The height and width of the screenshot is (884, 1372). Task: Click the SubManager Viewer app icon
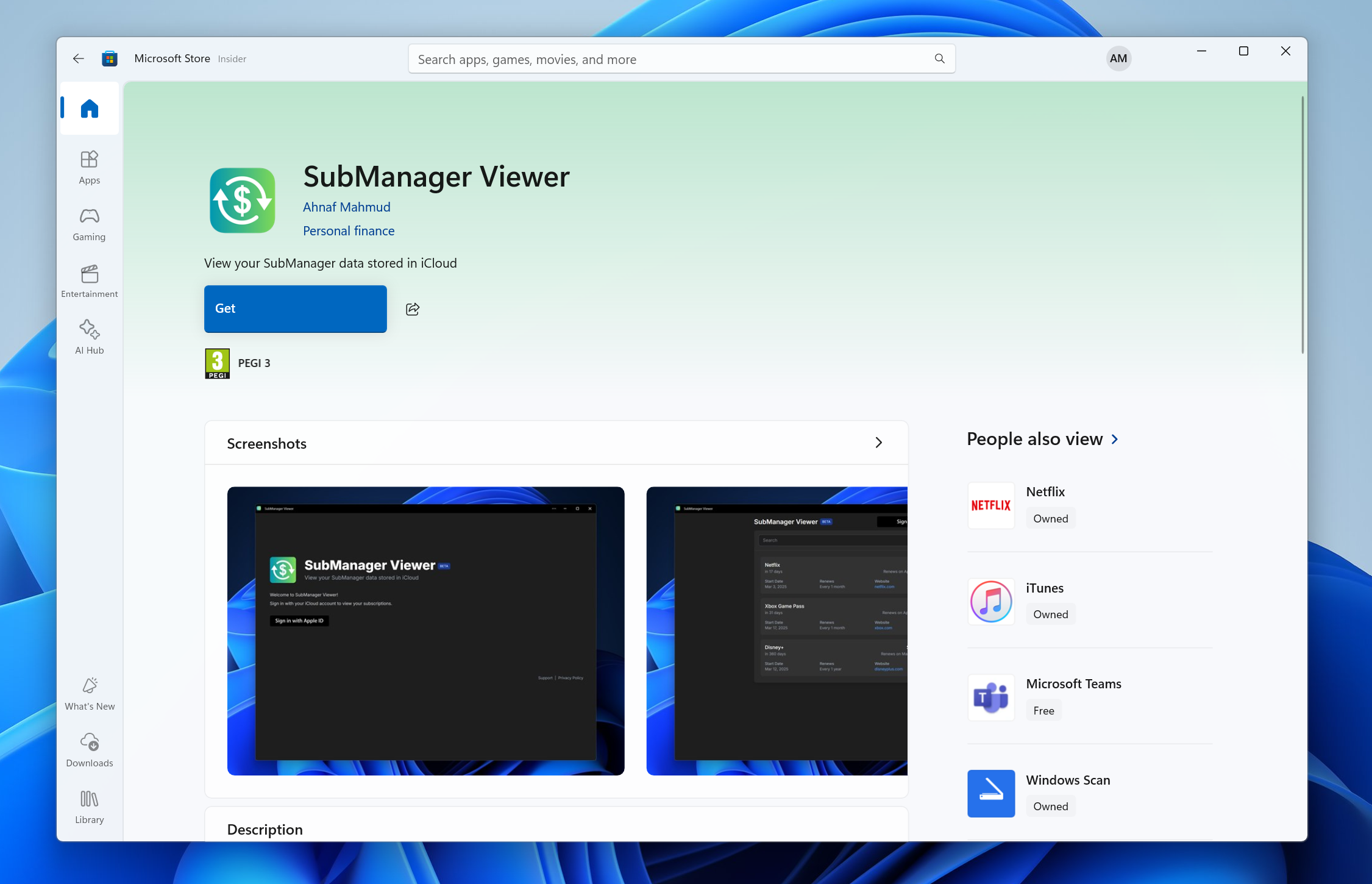tap(243, 201)
